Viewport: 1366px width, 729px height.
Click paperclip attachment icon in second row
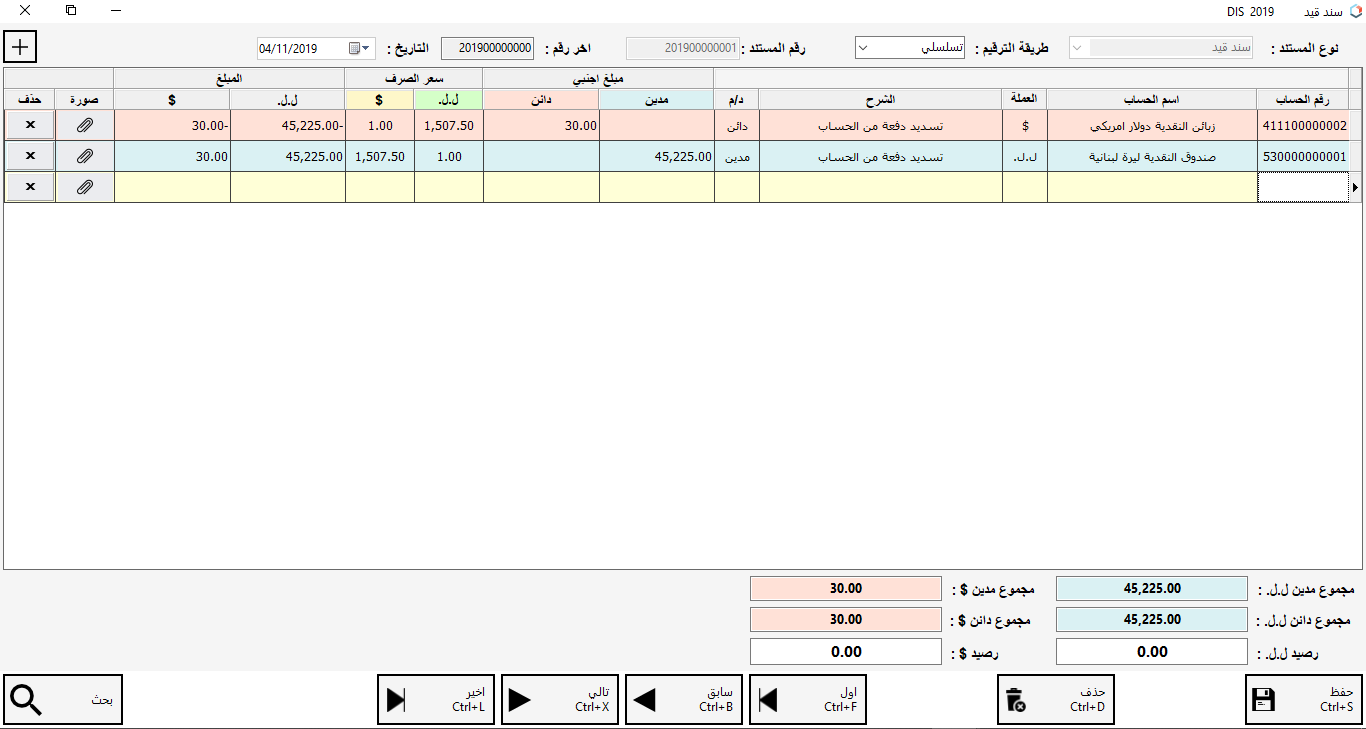(85, 156)
